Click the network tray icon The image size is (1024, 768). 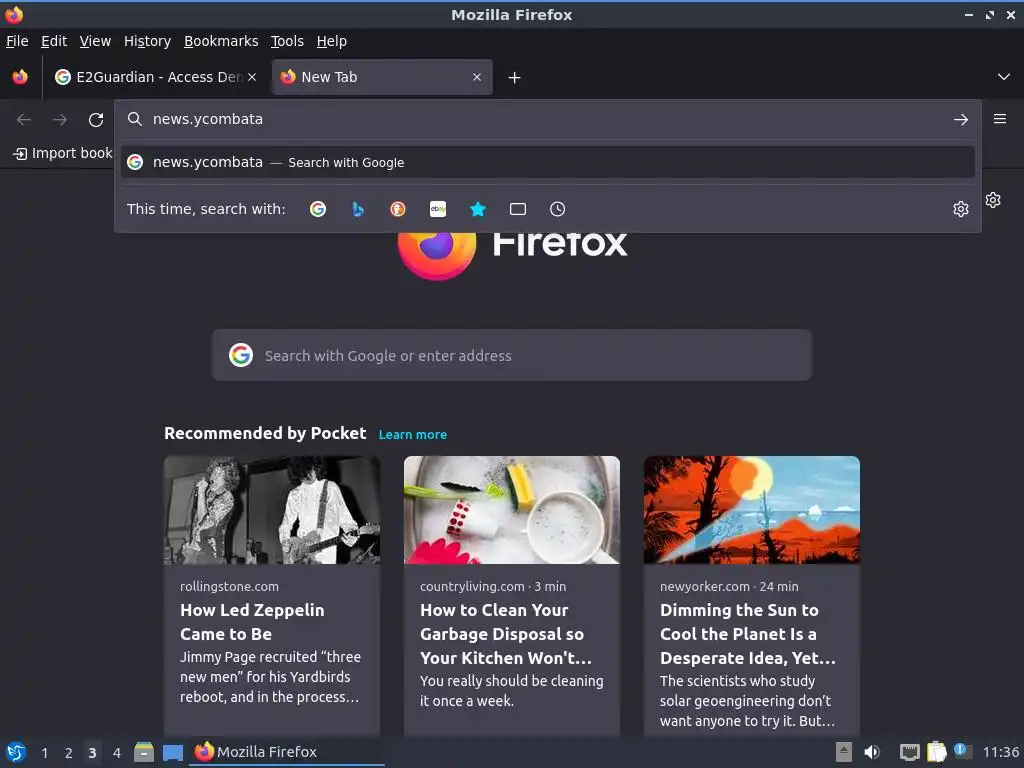pyautogui.click(x=910, y=752)
